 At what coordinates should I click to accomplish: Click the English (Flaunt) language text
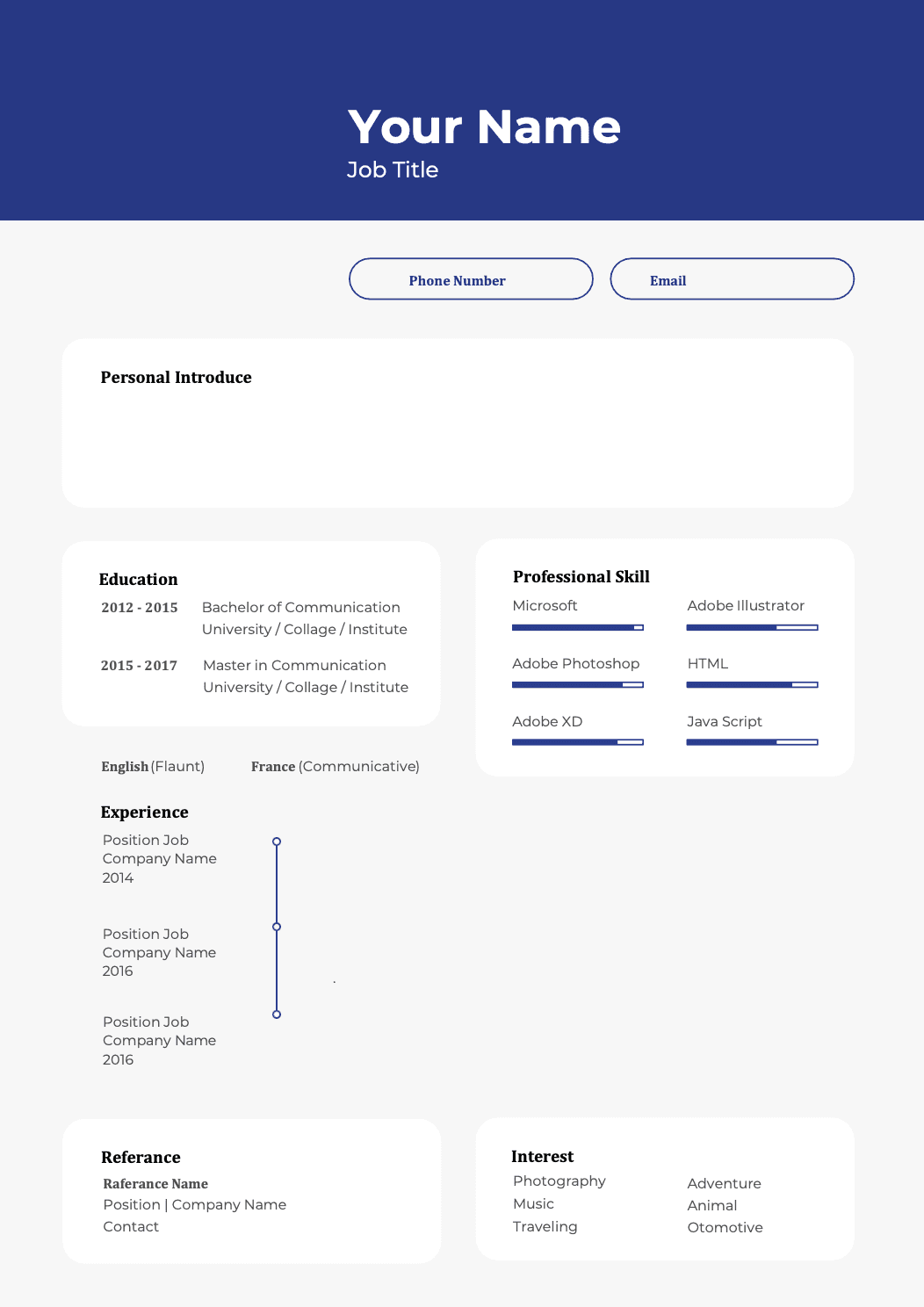pos(153,766)
